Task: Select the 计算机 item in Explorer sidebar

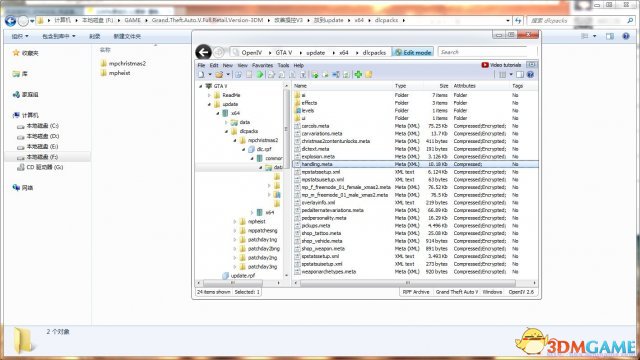Action: pos(26,116)
